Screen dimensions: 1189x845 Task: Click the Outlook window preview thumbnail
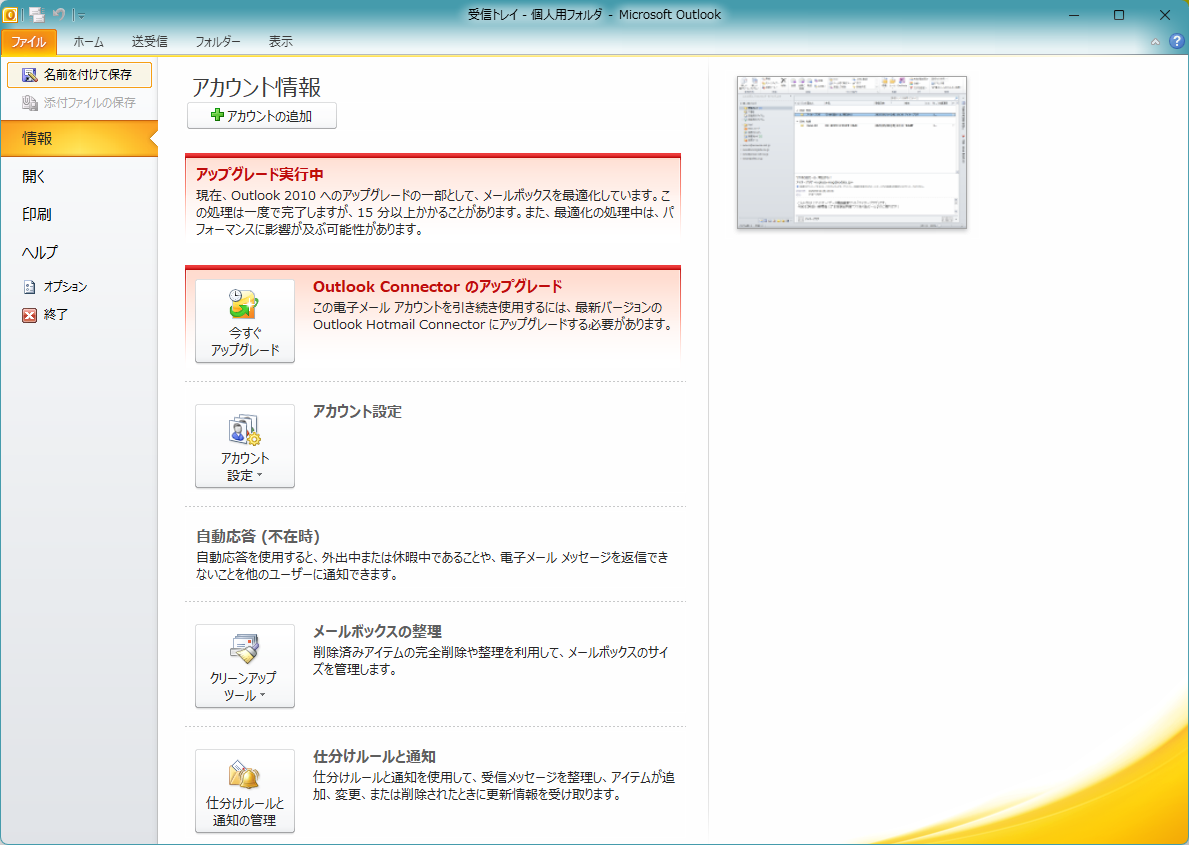click(x=852, y=152)
